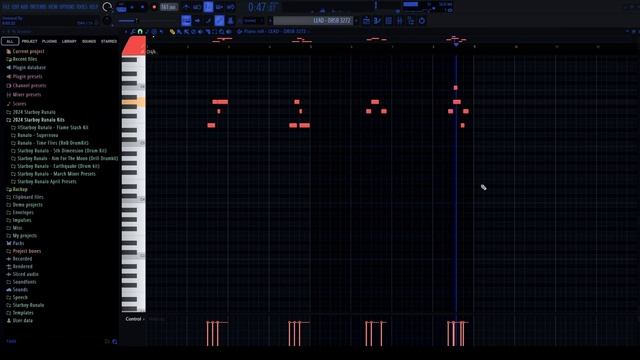Click the circular tempo tapper icon on the toolbar

click(x=422, y=20)
